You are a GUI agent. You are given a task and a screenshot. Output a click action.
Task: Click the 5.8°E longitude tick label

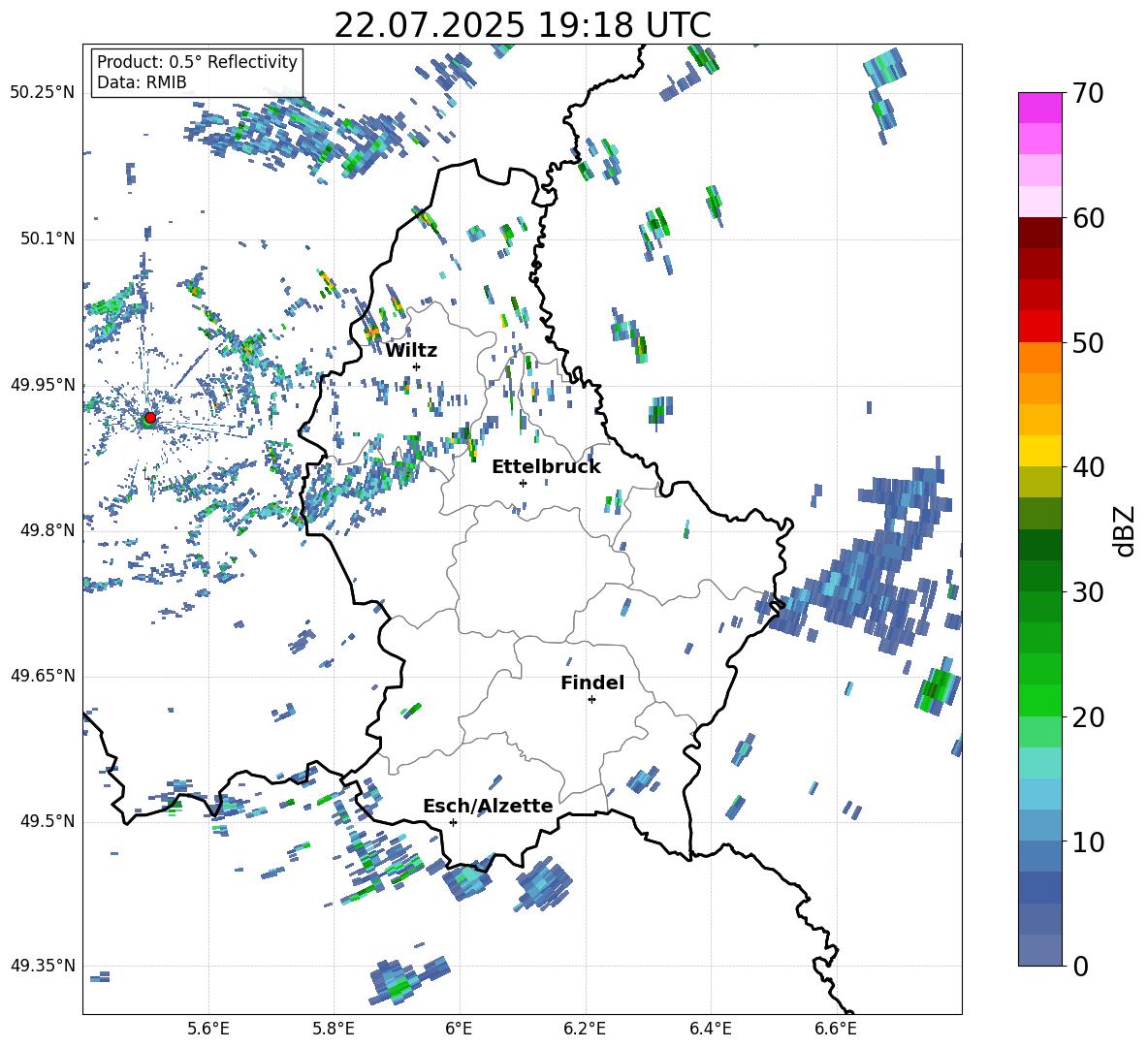[334, 1029]
